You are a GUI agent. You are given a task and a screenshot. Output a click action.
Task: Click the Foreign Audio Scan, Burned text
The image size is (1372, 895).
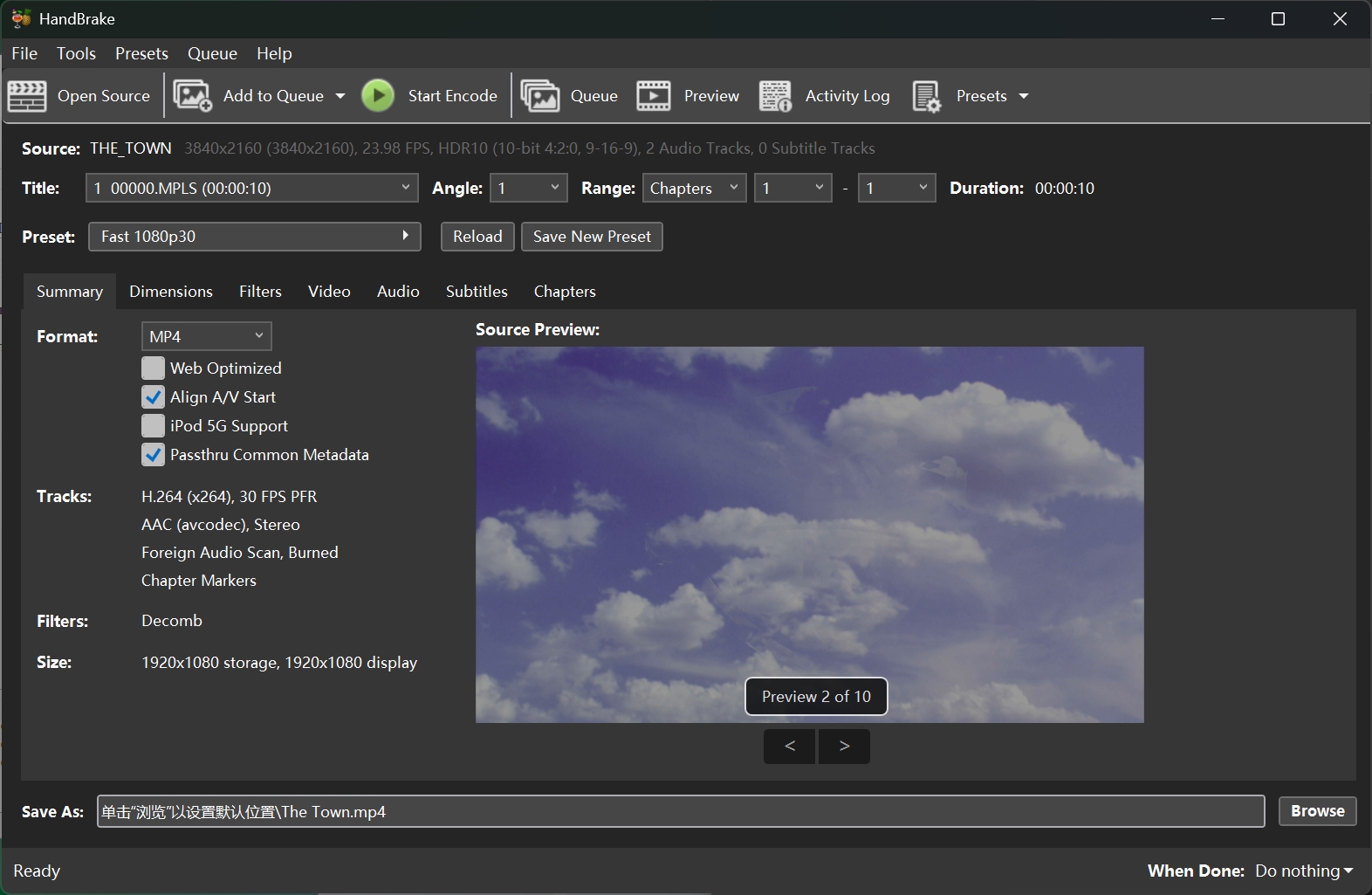(240, 553)
